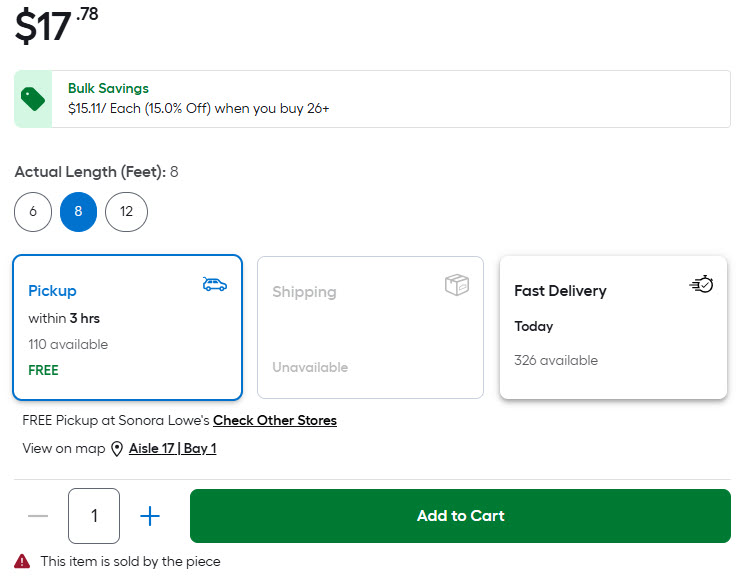Increase quantity with the plus button
741x576 pixels.
pos(150,516)
